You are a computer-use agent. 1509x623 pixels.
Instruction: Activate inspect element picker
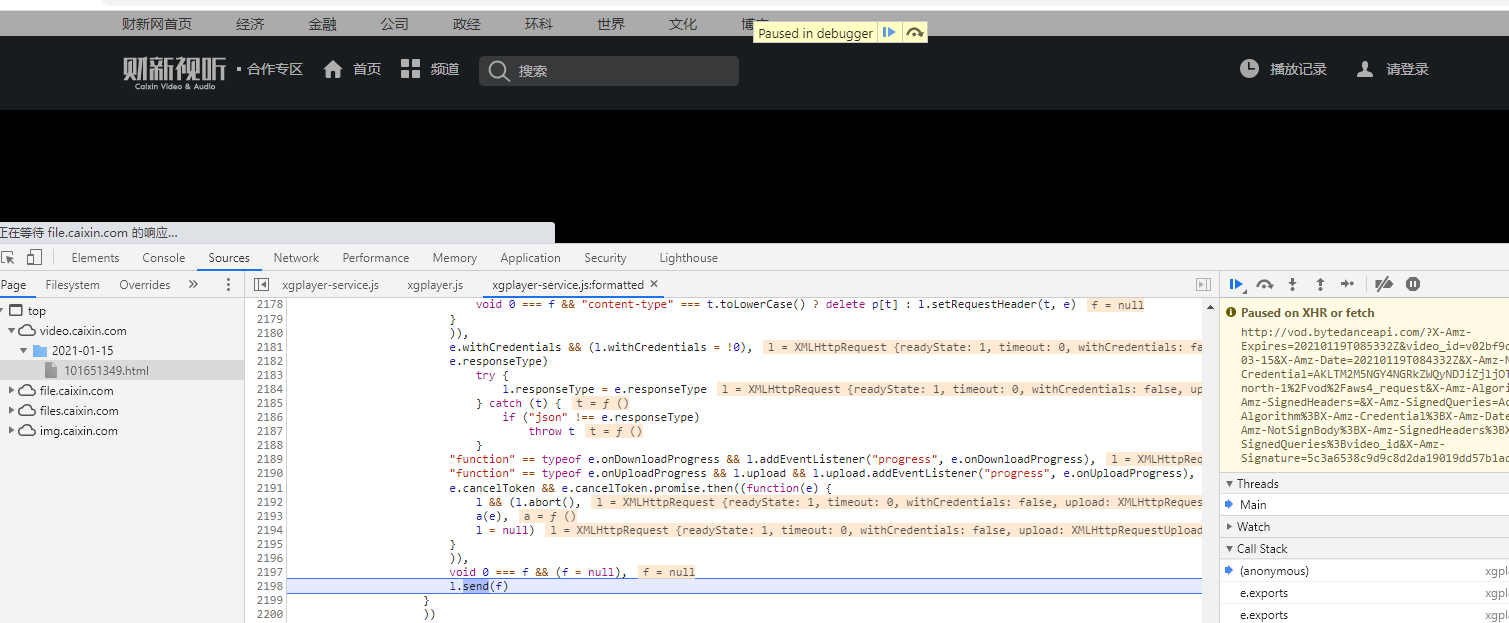click(x=8, y=258)
